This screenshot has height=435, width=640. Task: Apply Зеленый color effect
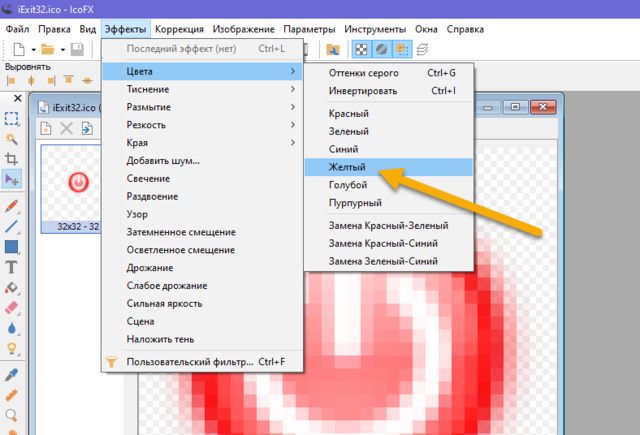(x=389, y=131)
